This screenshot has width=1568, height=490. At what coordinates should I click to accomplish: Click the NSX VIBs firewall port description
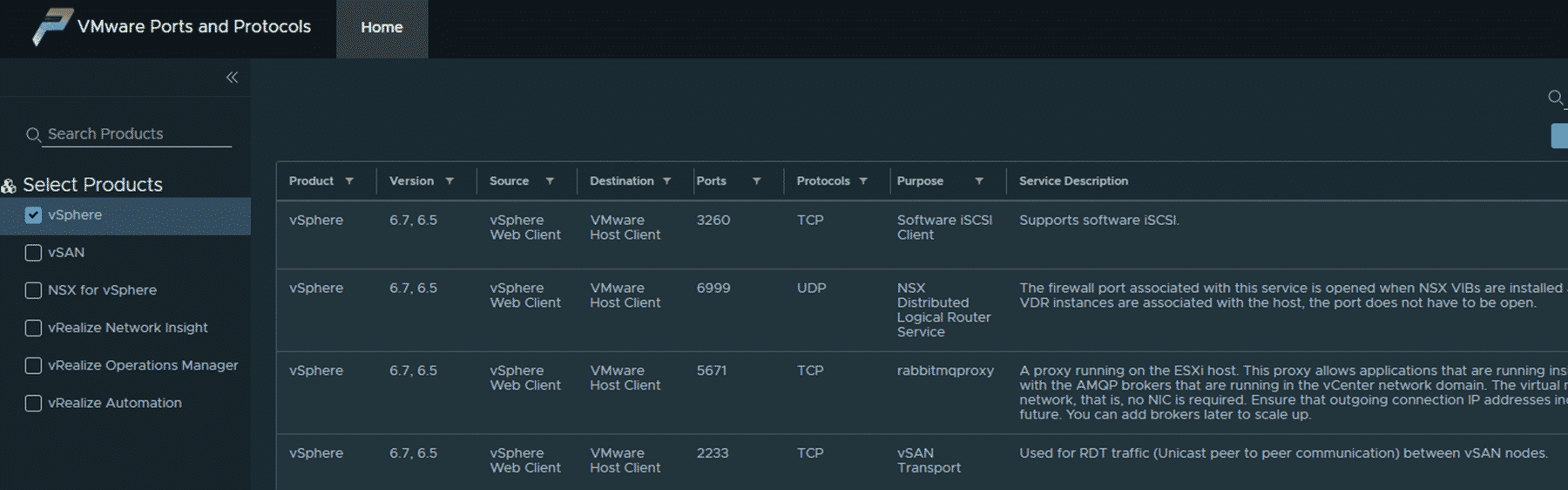(1293, 296)
